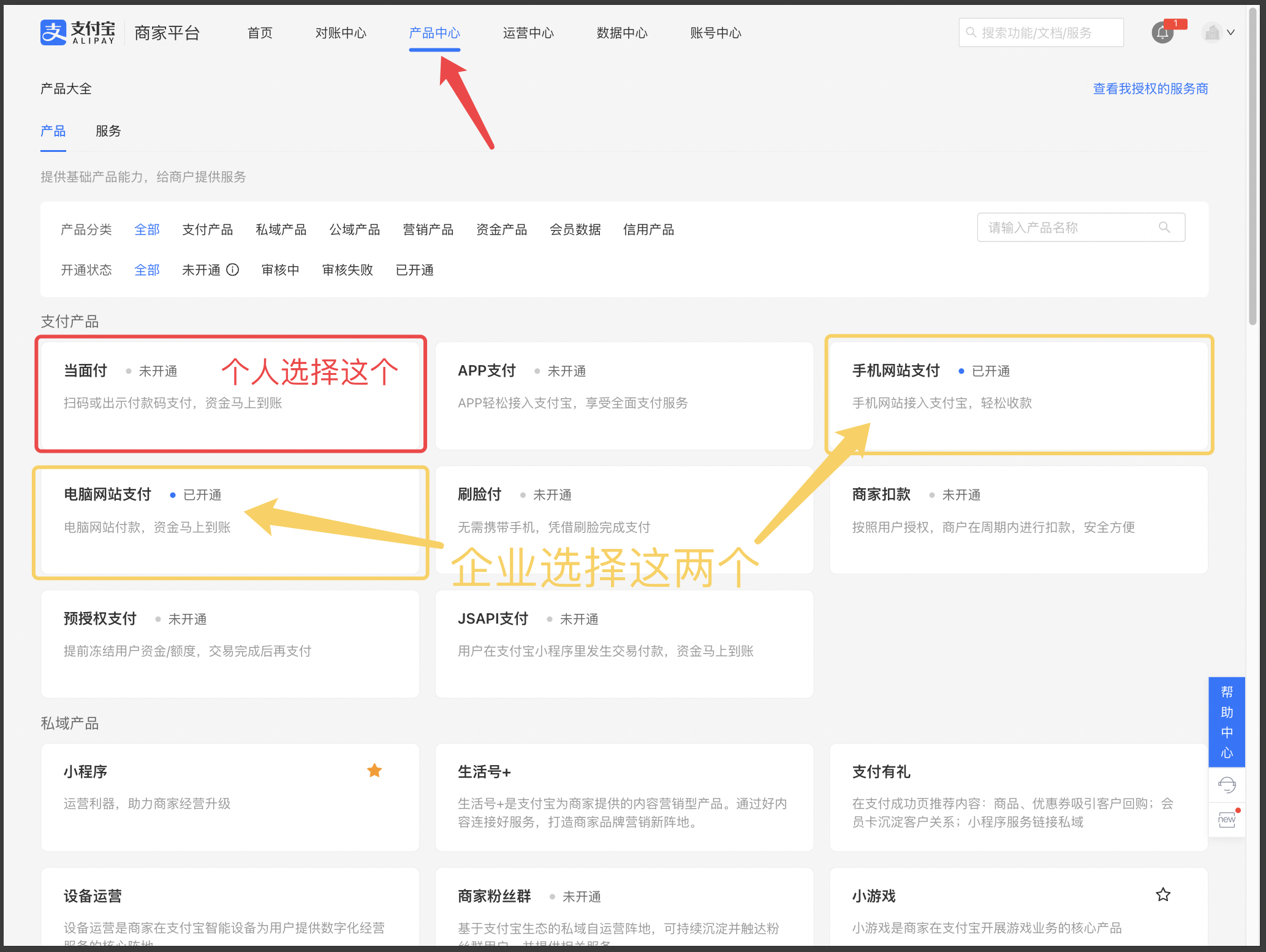Open the 帮助中心 side button
Image resolution: width=1266 pixels, height=952 pixels.
coord(1227,722)
